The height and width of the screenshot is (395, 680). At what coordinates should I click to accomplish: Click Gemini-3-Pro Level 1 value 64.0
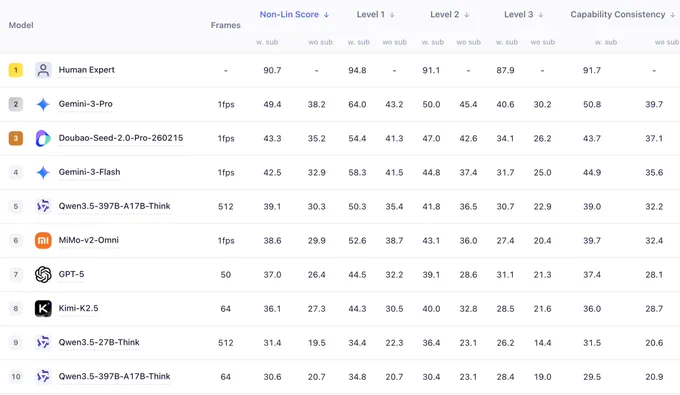[x=357, y=104]
